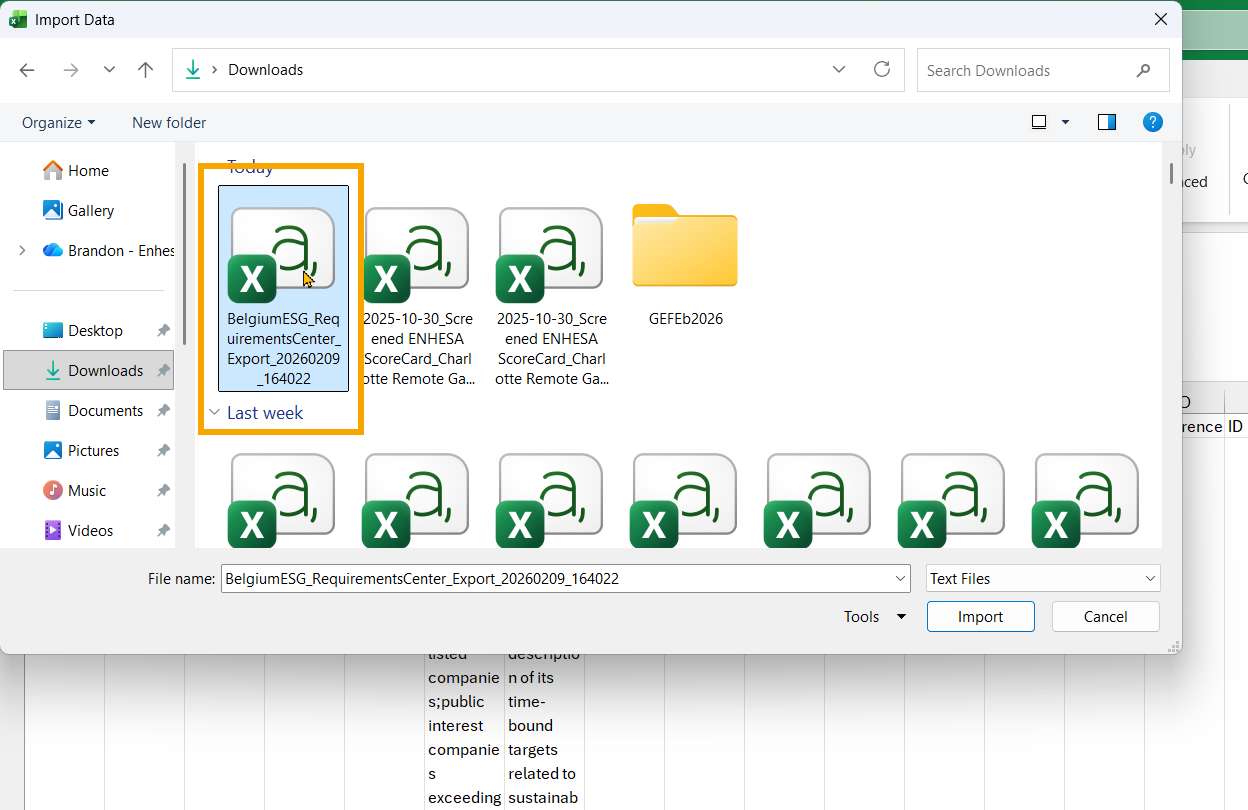
Task: Open the Recent locations dropdown arrow
Action: (110, 70)
